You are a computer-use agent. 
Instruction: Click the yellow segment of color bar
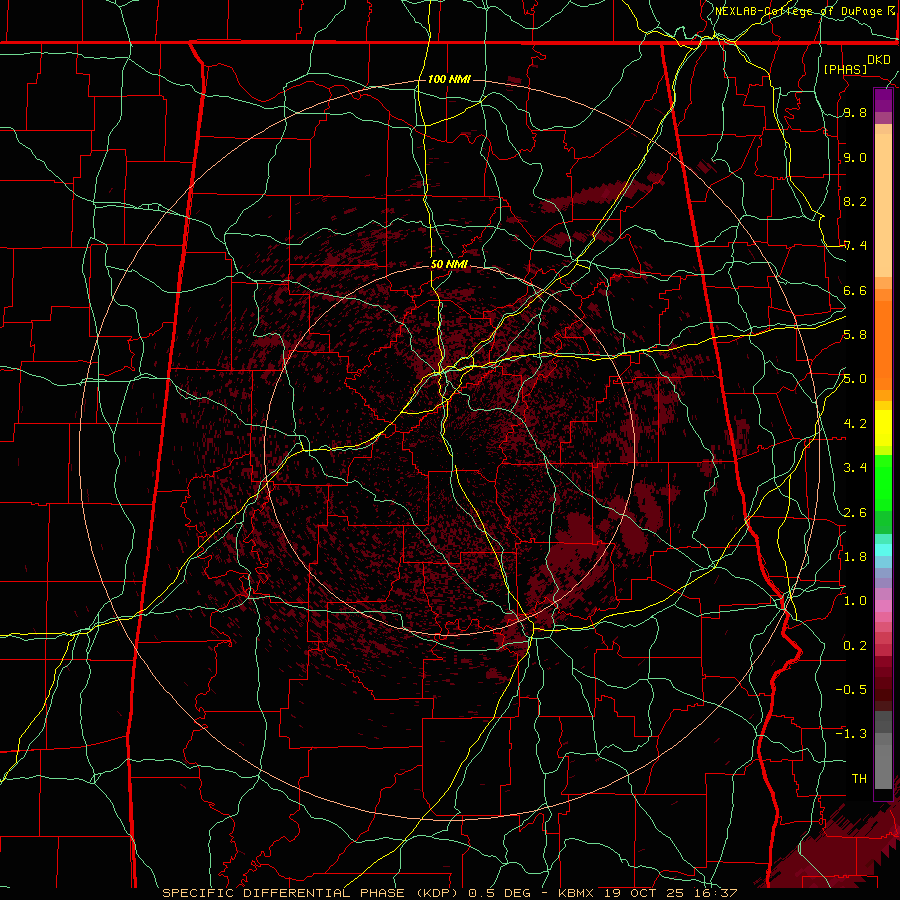coord(883,428)
